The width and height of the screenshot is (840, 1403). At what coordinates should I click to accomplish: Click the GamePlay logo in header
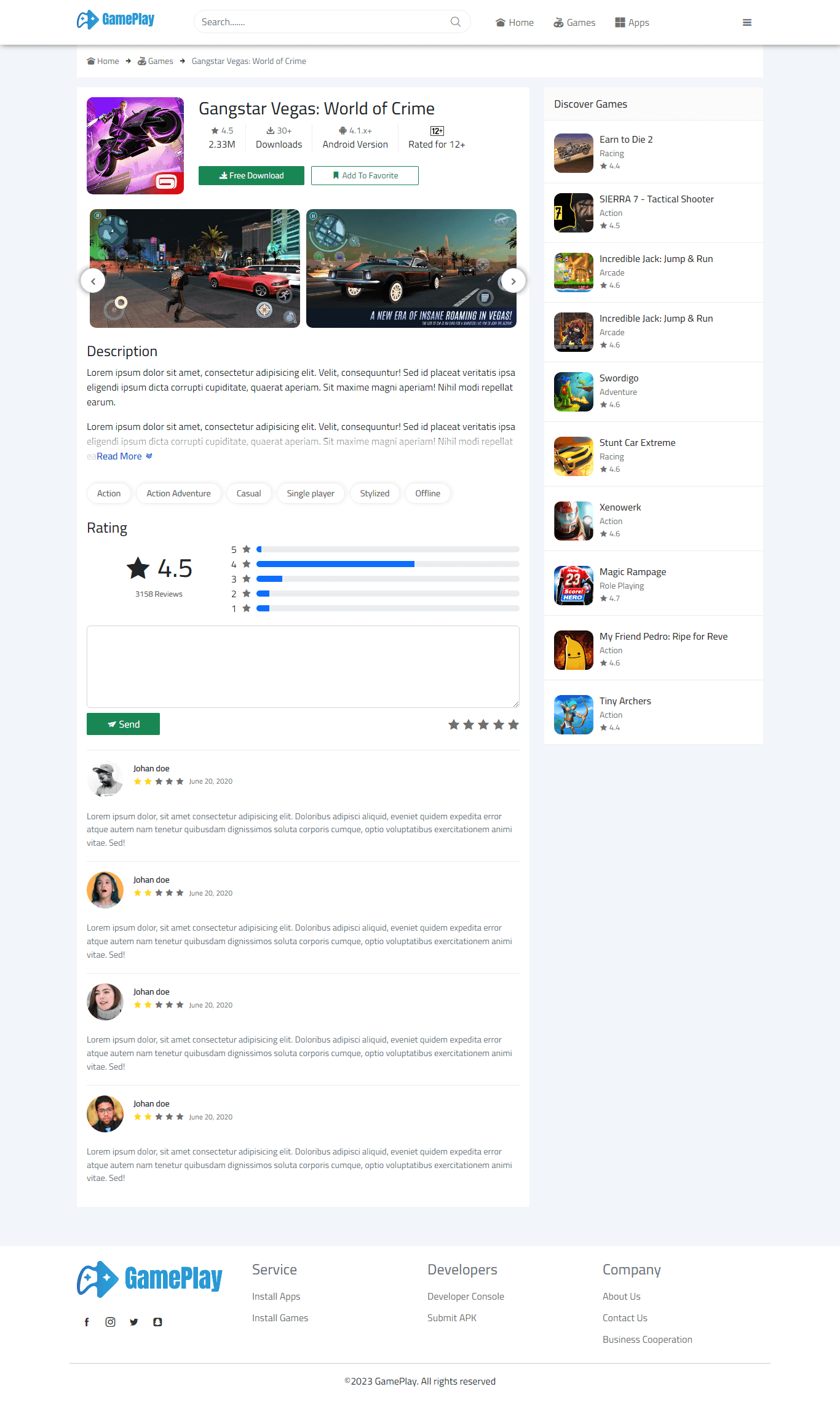pyautogui.click(x=116, y=20)
